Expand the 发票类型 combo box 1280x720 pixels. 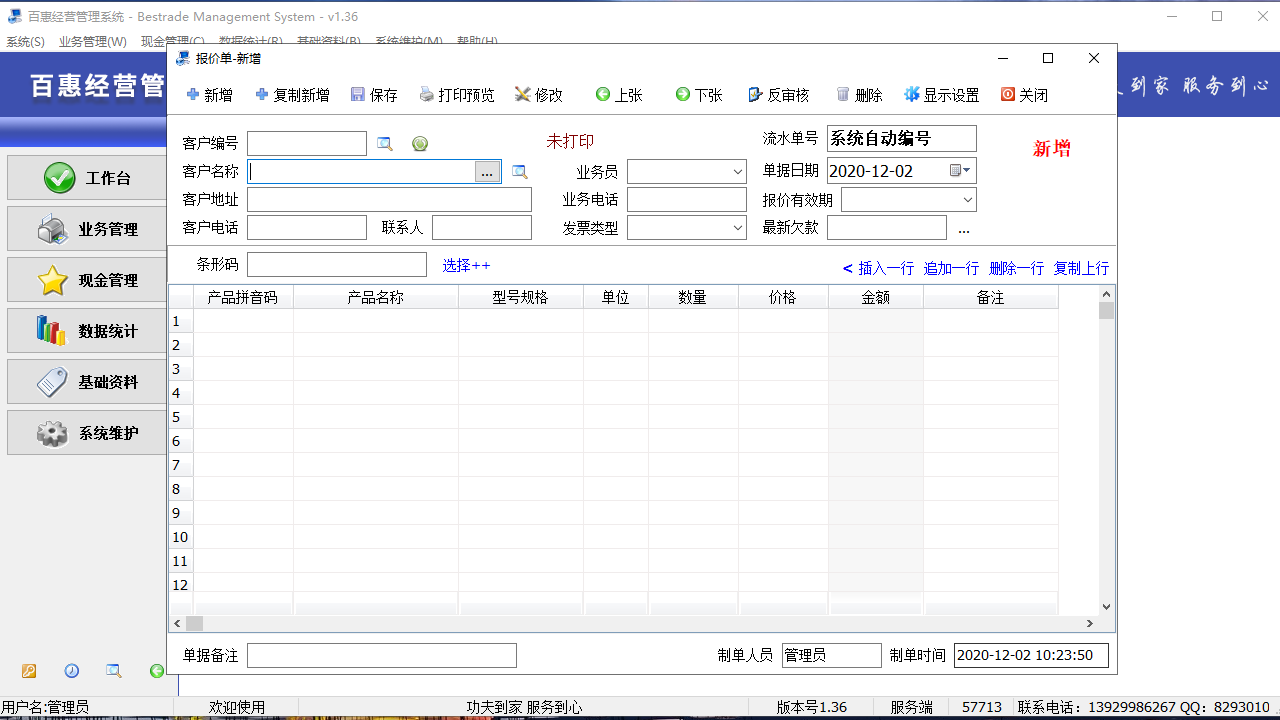[x=737, y=227]
